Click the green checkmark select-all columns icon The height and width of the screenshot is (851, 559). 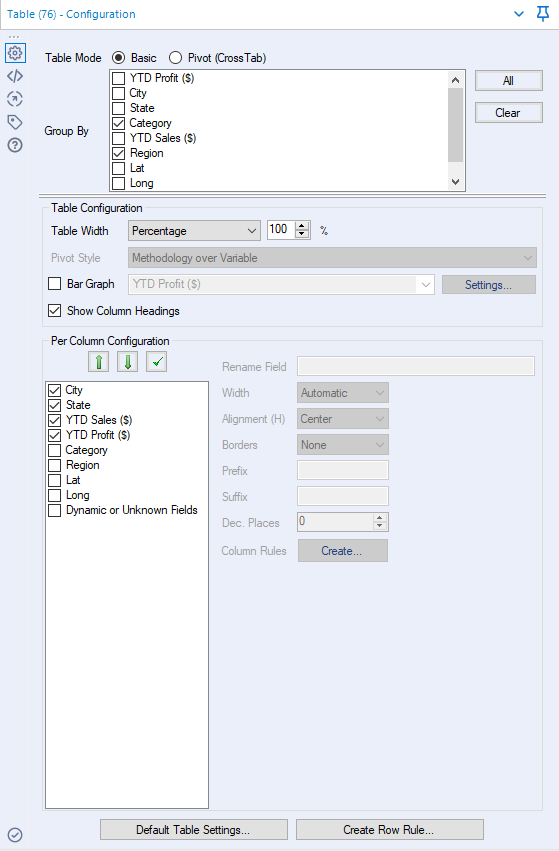pyautogui.click(x=156, y=361)
